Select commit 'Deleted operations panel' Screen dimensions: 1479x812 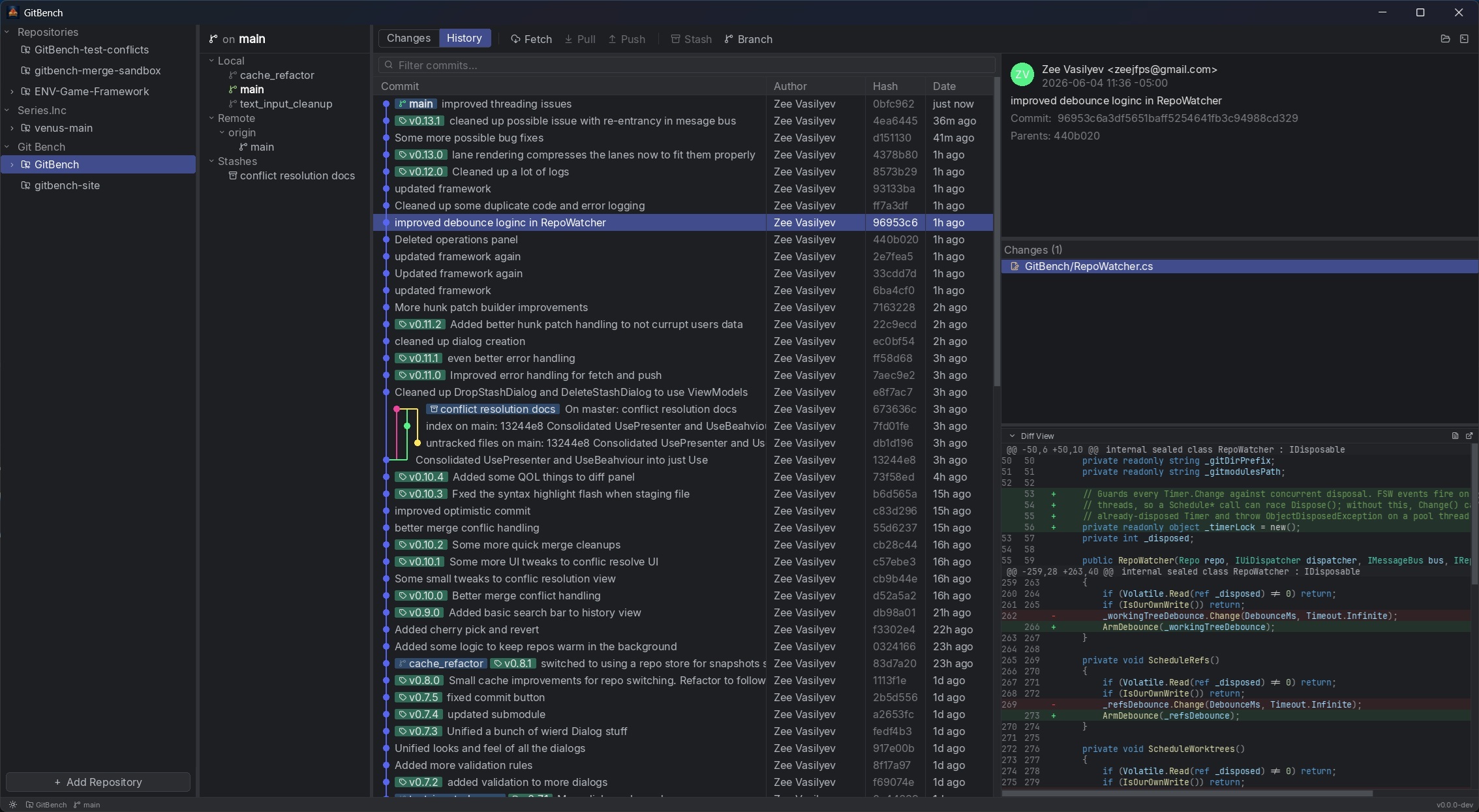point(683,239)
